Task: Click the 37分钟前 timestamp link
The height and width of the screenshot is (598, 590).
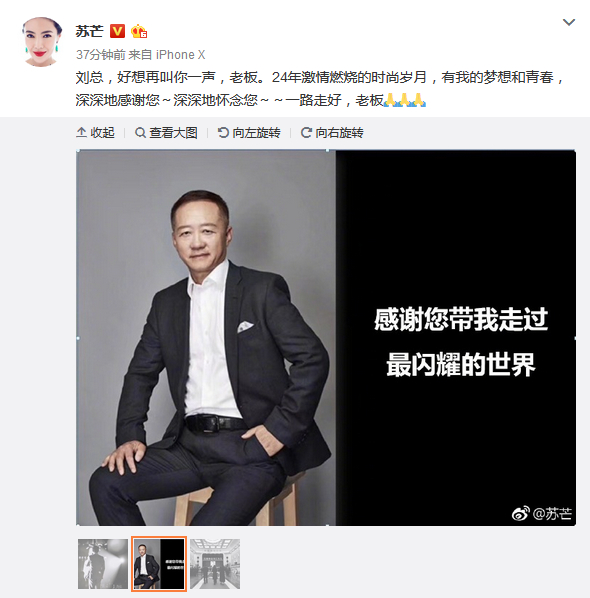Action: pyautogui.click(x=101, y=55)
